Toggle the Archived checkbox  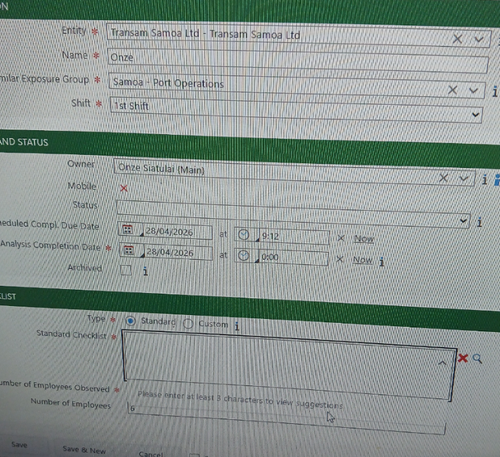pos(126,270)
